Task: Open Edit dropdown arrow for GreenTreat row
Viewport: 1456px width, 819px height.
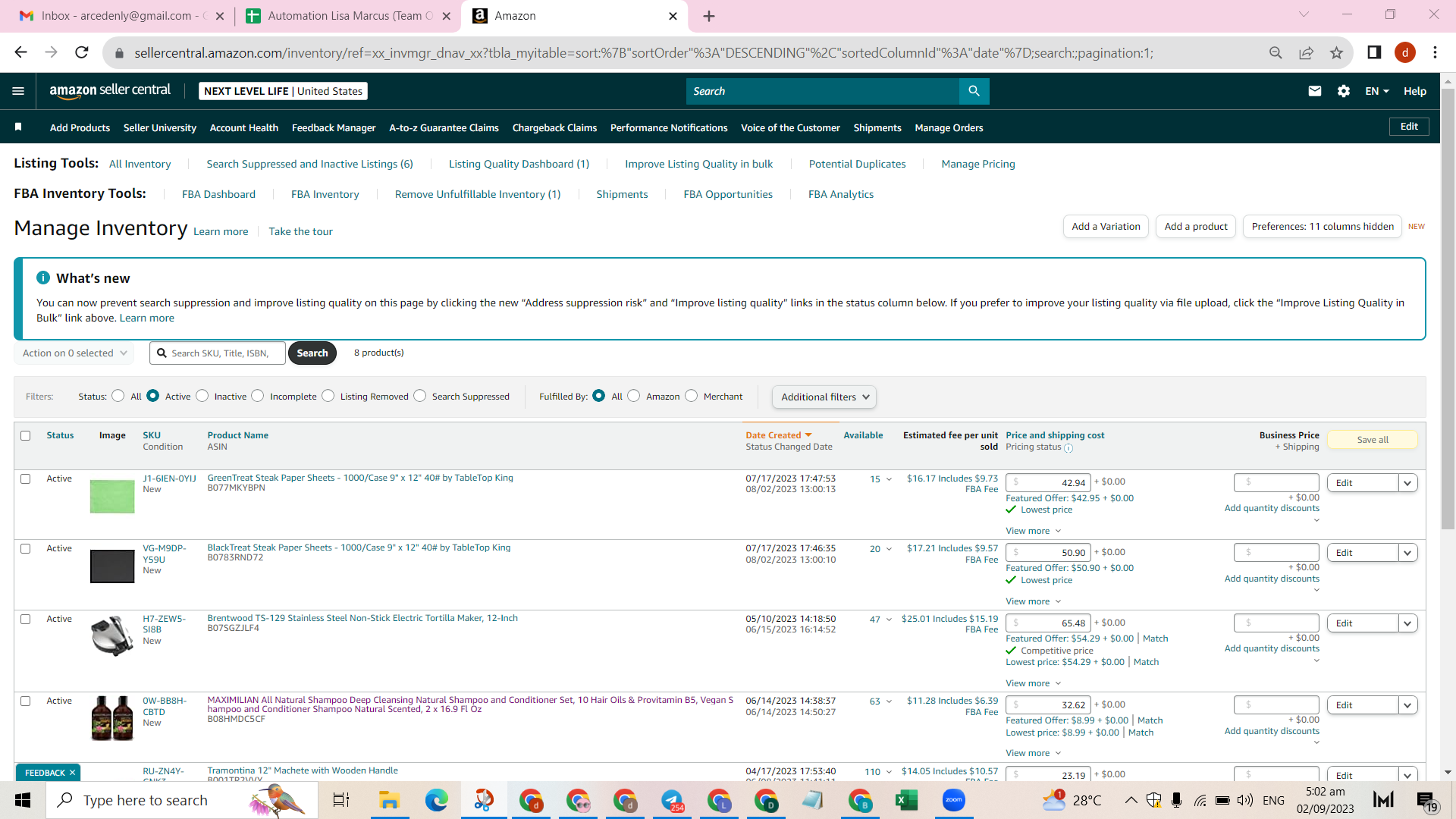Action: (x=1408, y=483)
